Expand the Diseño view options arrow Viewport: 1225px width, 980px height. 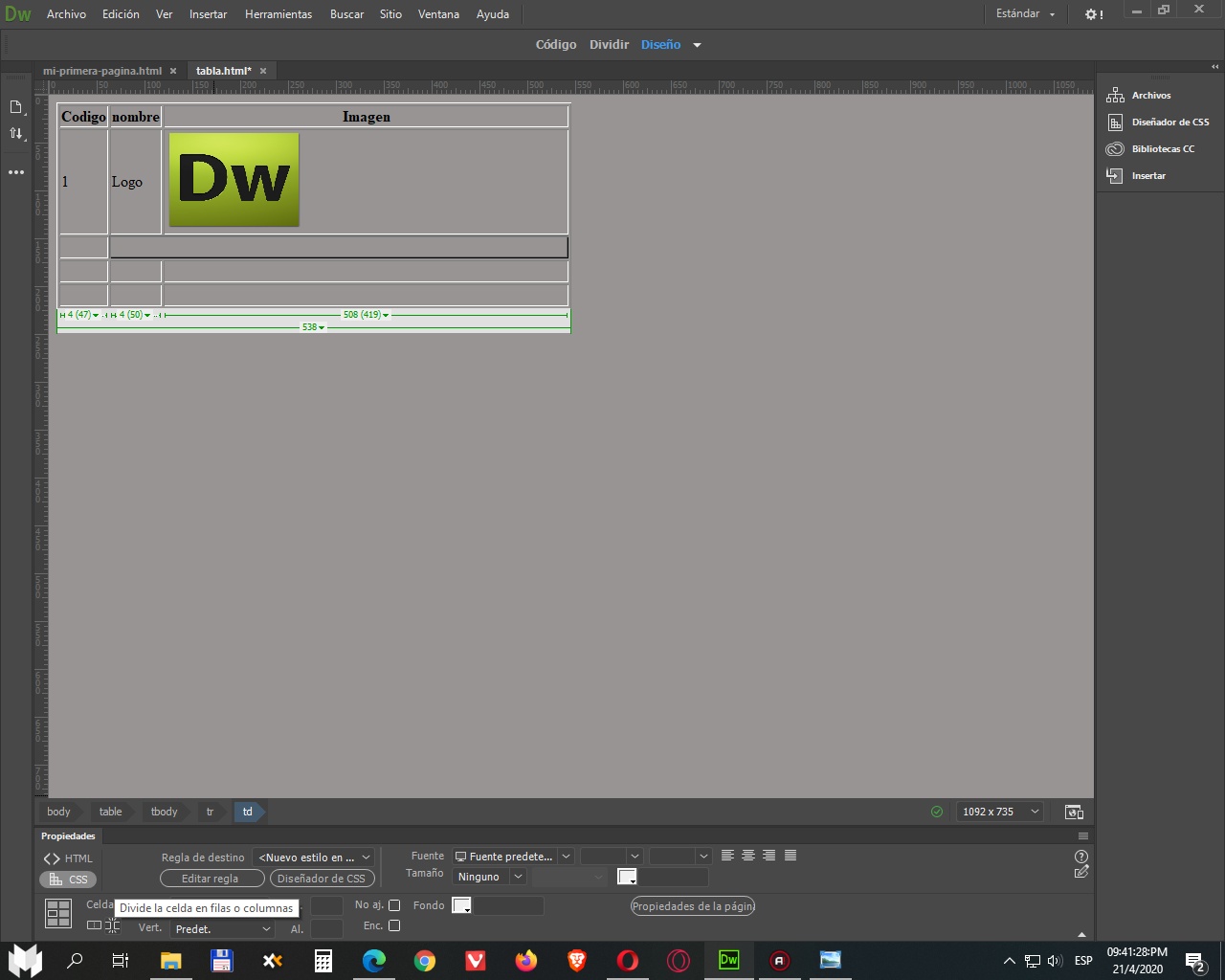click(697, 45)
